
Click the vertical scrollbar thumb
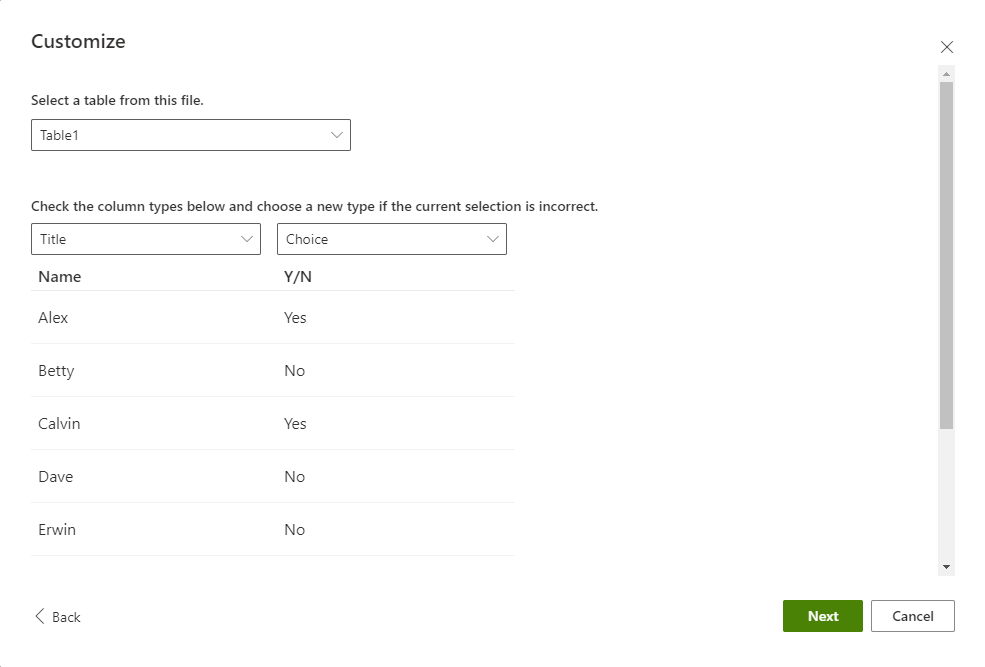946,255
